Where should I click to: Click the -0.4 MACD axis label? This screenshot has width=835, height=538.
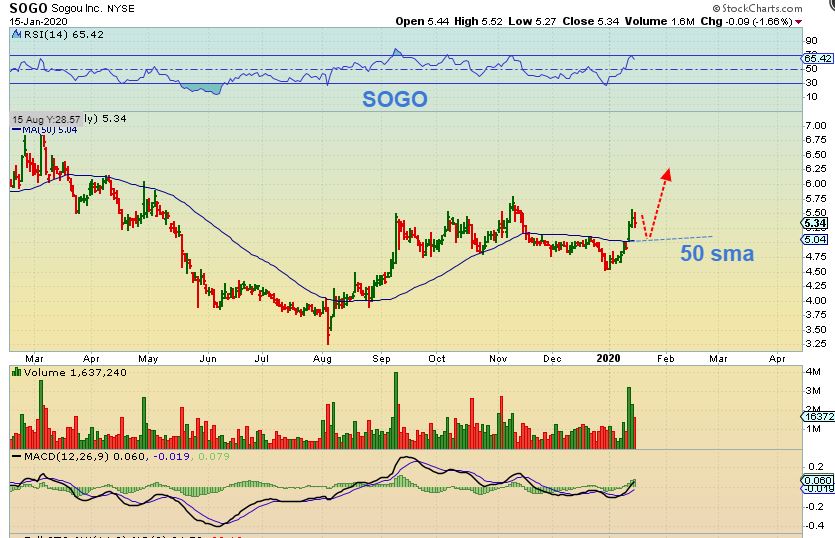(x=814, y=526)
